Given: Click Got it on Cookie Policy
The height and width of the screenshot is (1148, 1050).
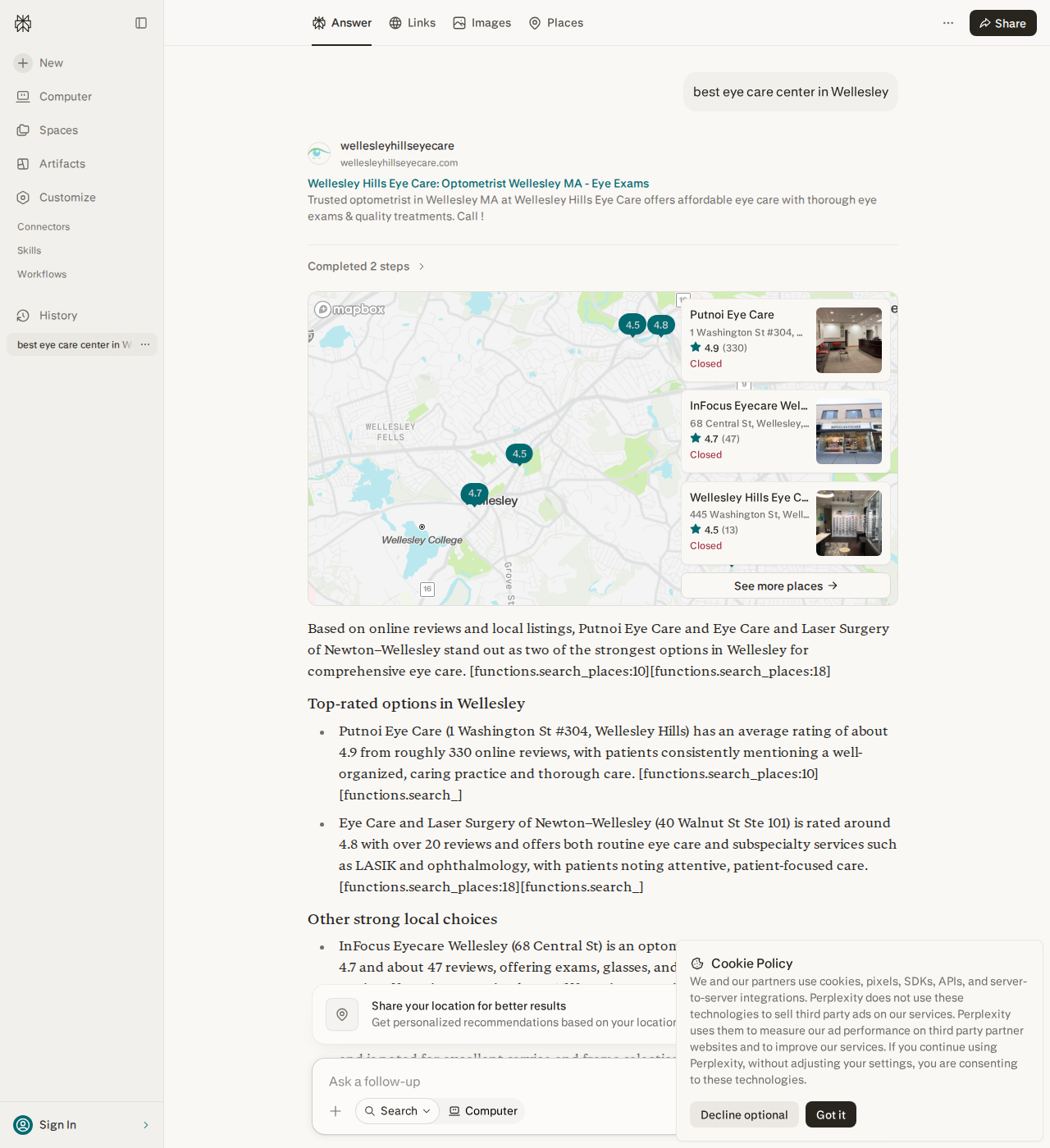Looking at the screenshot, I should click(831, 1114).
